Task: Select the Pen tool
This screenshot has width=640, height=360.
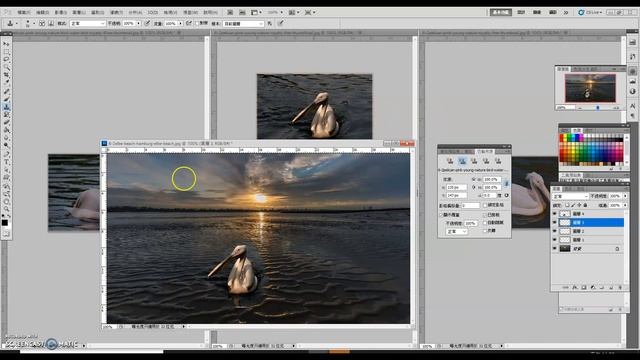Action: click(x=6, y=154)
